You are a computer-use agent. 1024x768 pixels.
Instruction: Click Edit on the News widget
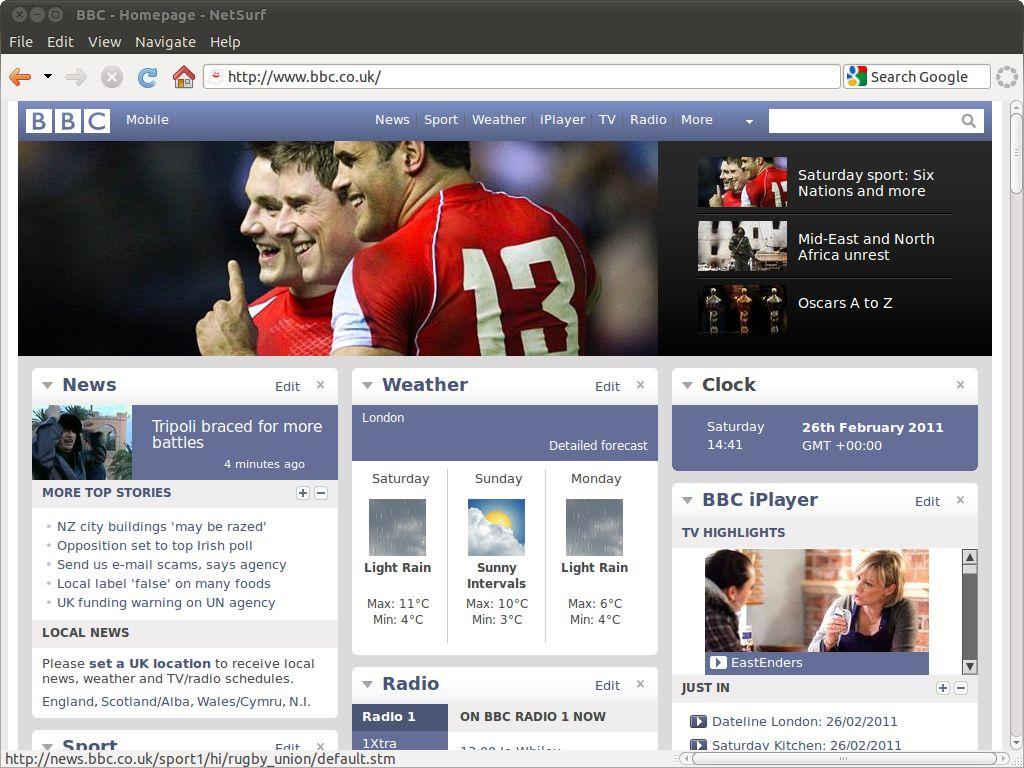[287, 387]
